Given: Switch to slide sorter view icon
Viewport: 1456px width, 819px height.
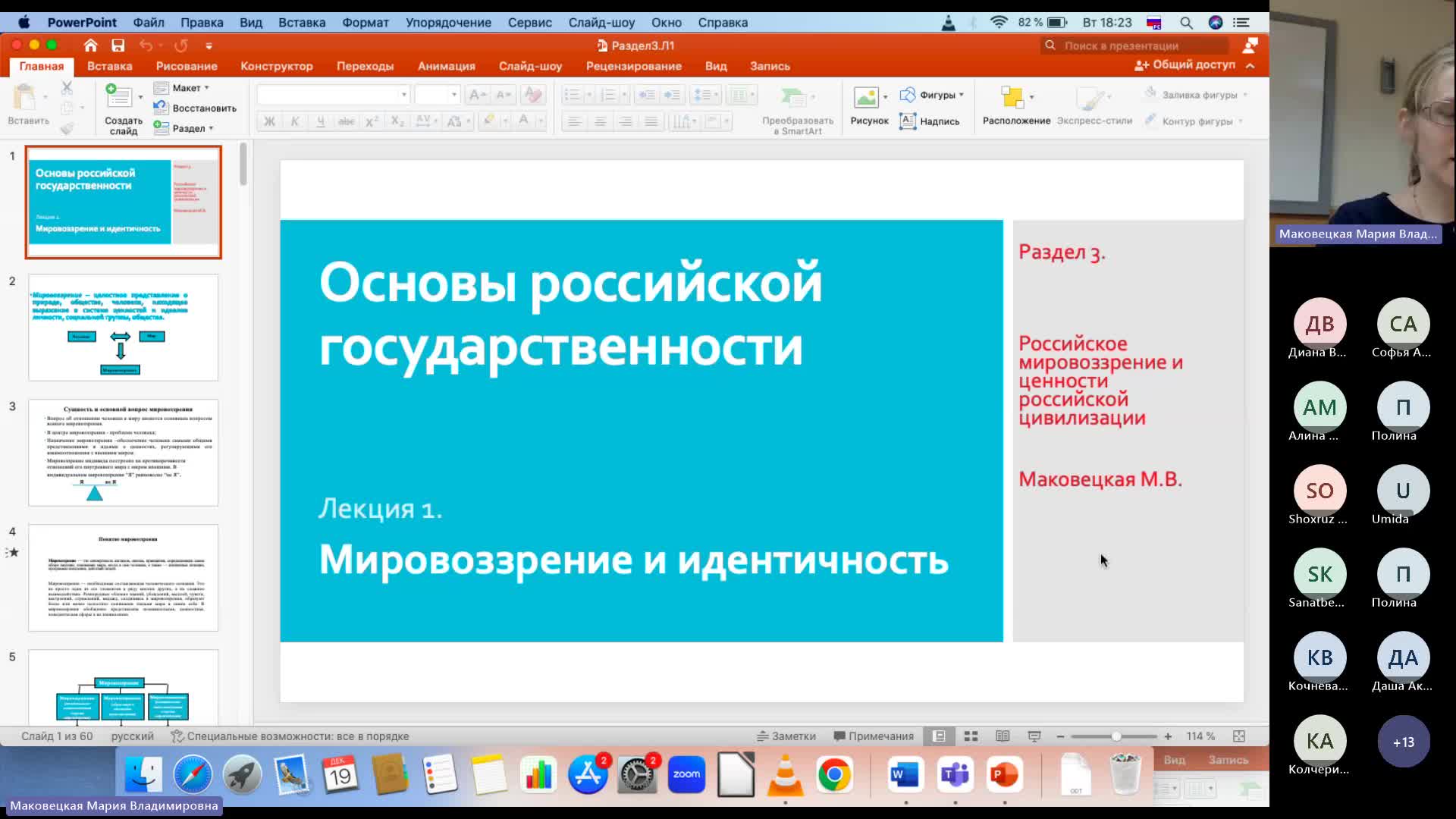Looking at the screenshot, I should pos(971,736).
